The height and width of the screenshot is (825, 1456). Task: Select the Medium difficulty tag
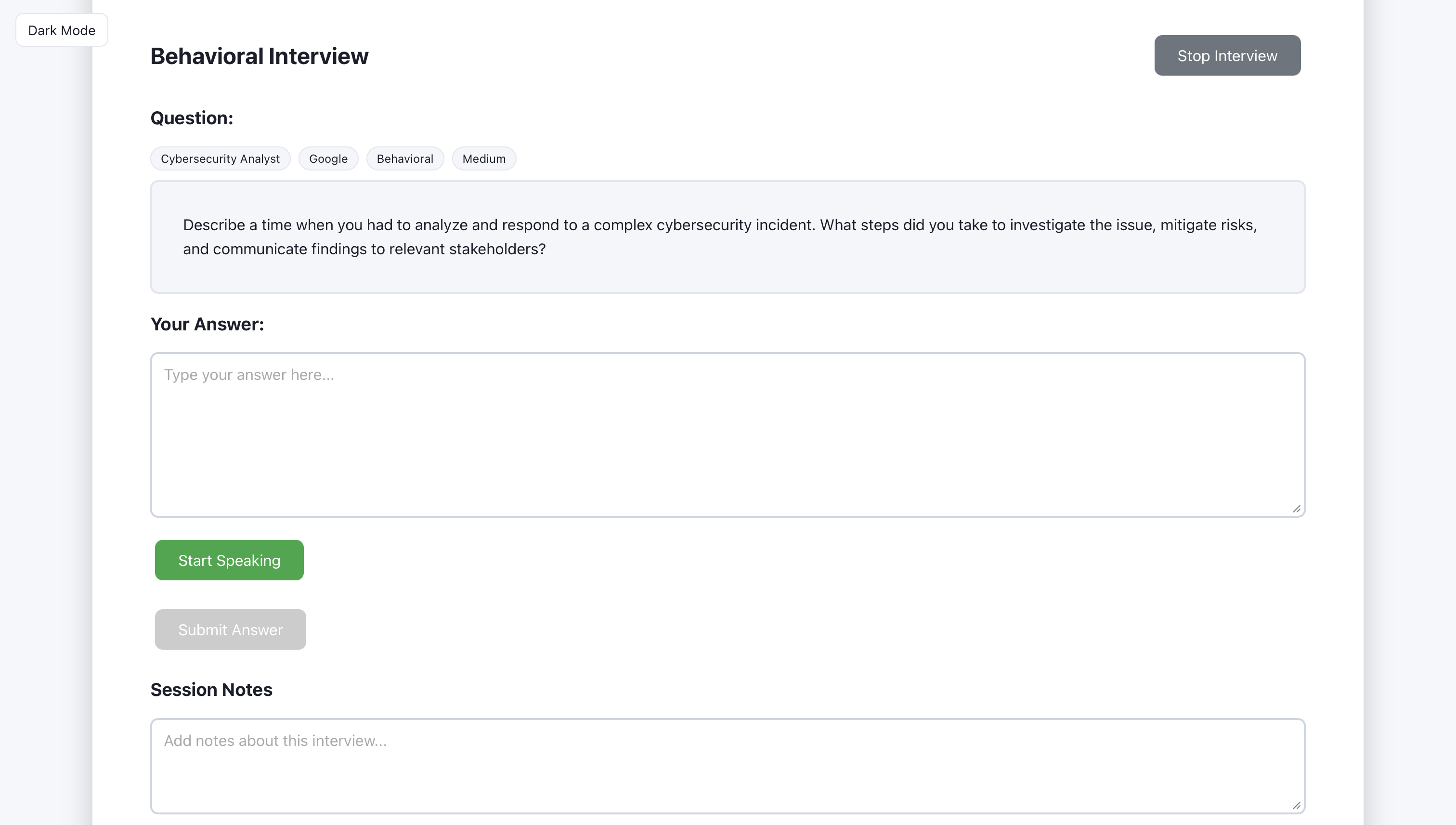(483, 158)
